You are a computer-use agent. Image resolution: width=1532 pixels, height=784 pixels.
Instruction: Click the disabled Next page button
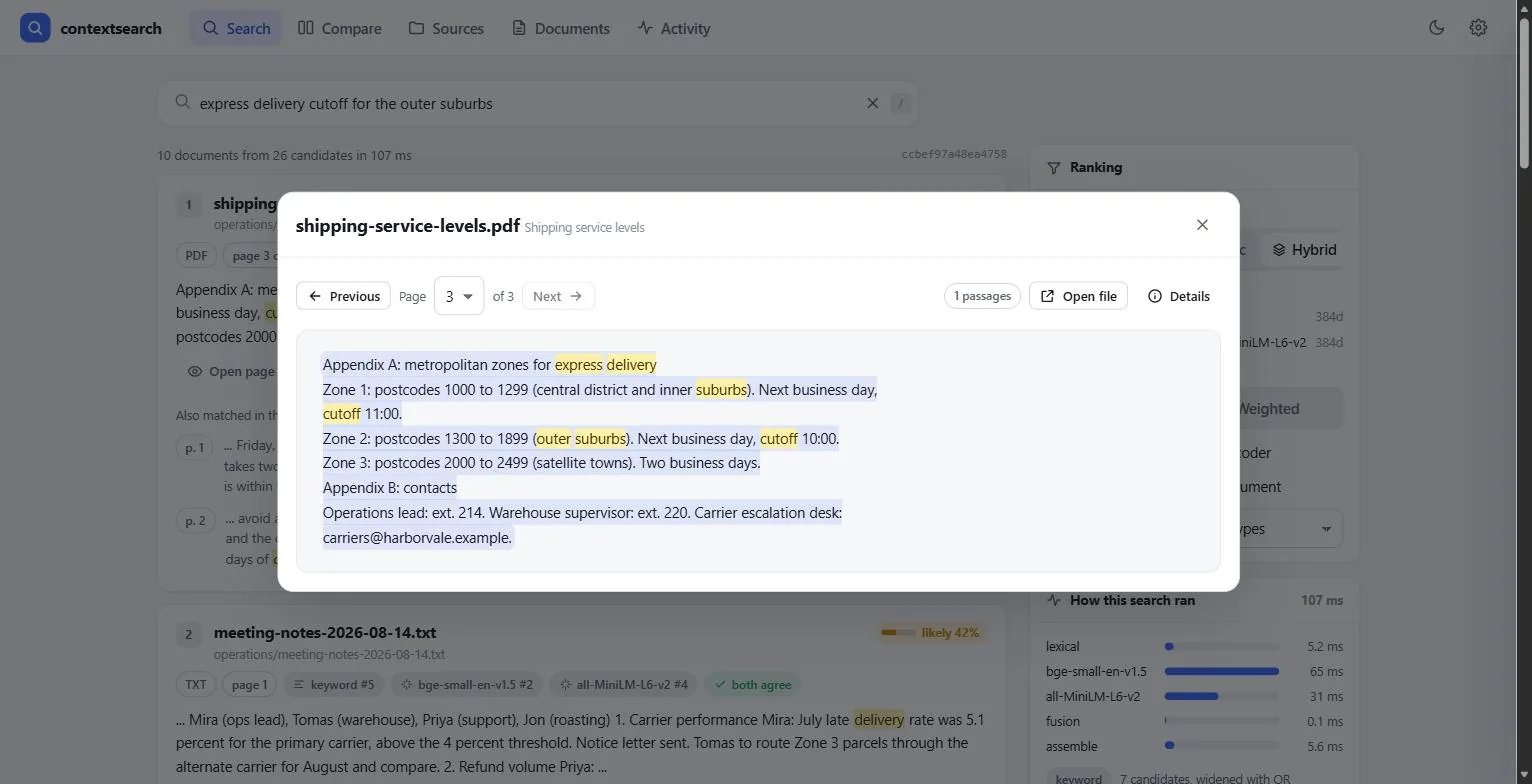pyautogui.click(x=558, y=296)
